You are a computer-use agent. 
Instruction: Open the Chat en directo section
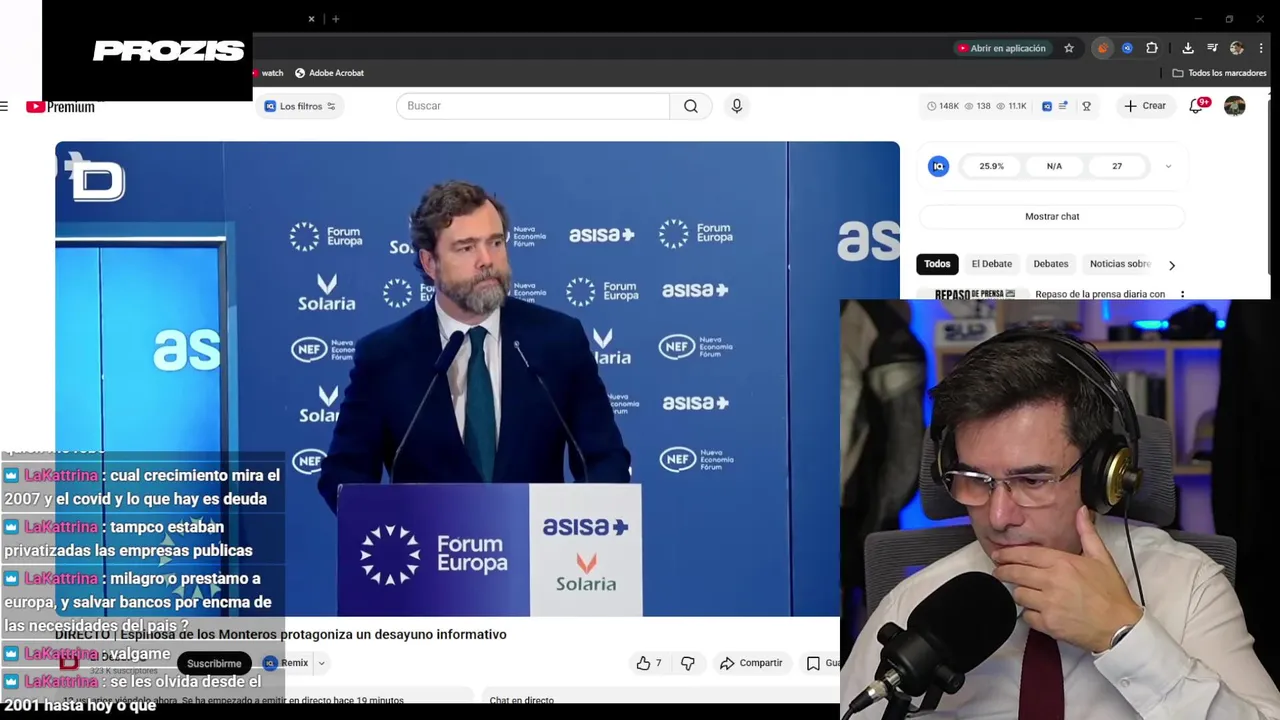(x=521, y=700)
